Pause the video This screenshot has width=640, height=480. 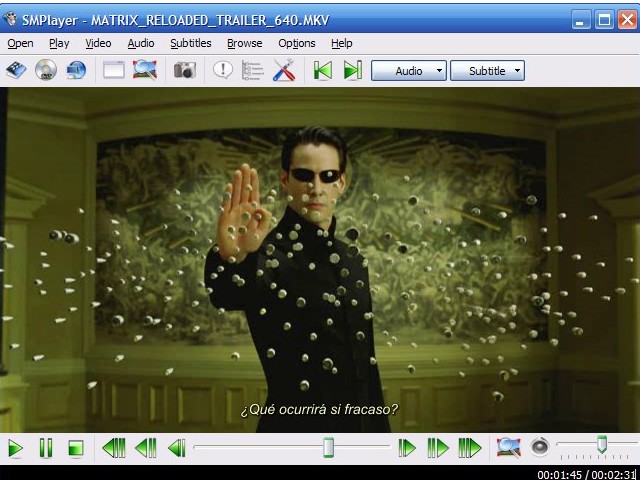coord(46,448)
